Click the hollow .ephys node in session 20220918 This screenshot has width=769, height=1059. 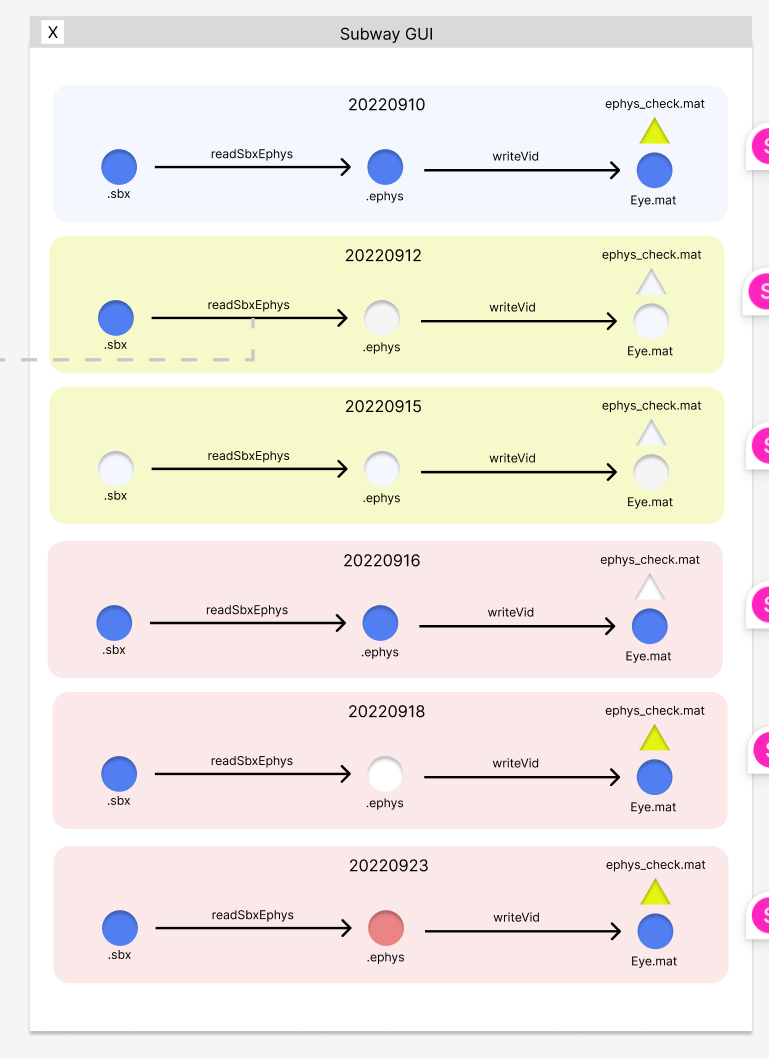[x=385, y=774]
